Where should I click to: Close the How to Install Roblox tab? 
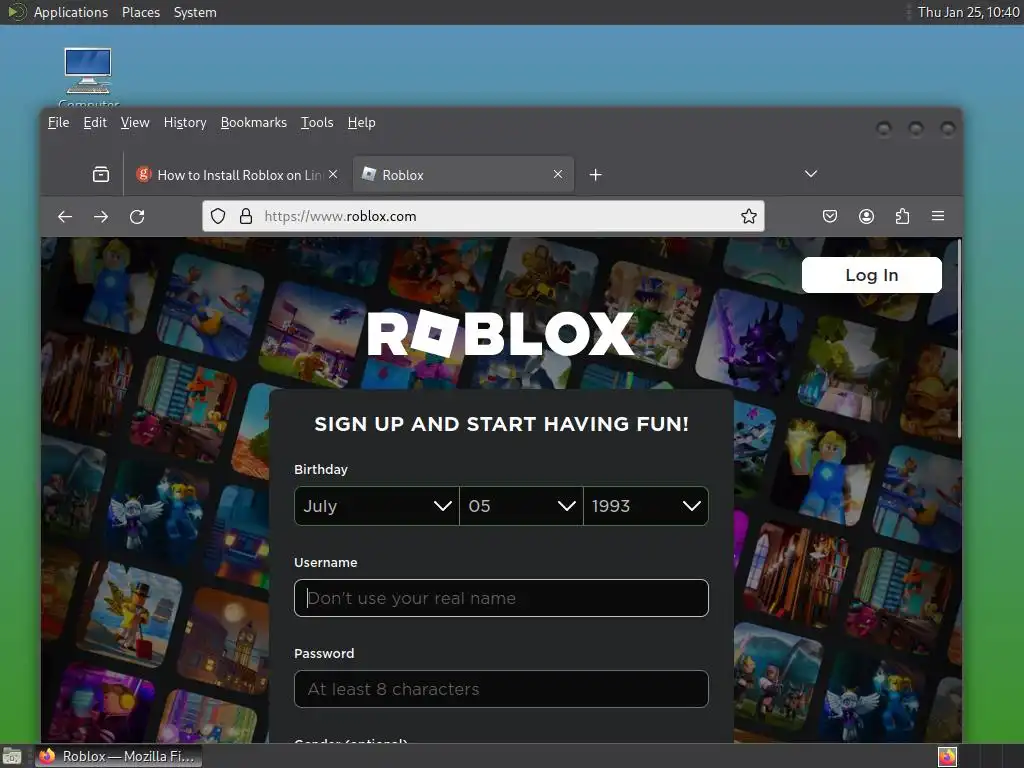pos(333,174)
